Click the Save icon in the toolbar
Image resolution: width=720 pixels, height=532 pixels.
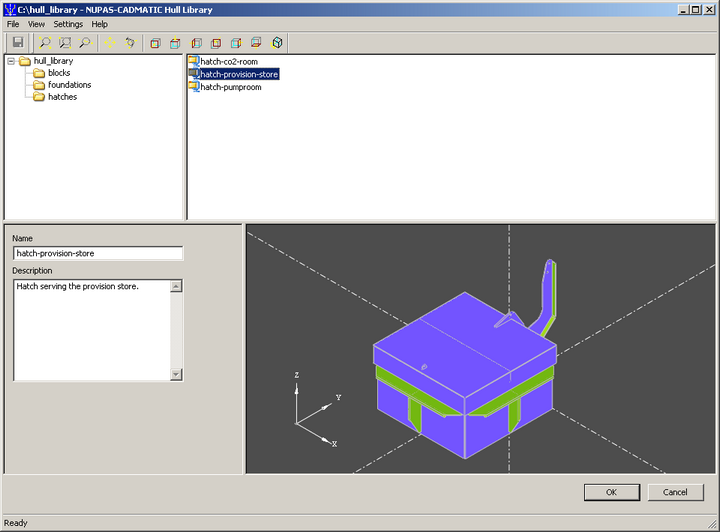18,43
